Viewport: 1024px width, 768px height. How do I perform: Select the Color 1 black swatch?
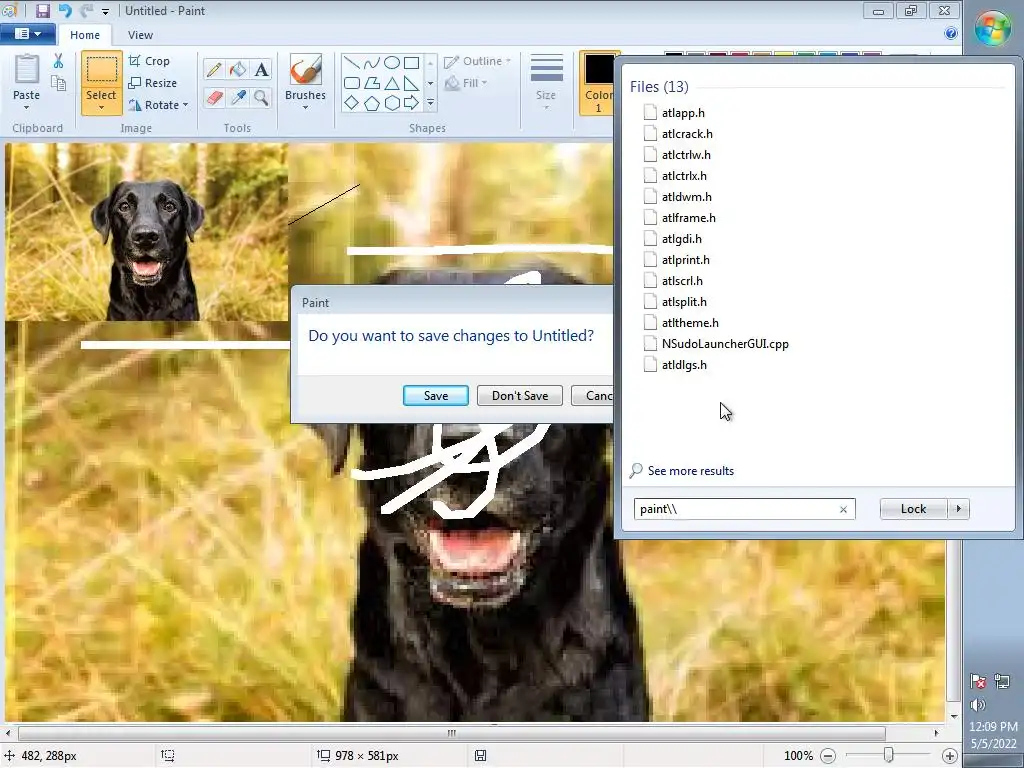tap(600, 70)
